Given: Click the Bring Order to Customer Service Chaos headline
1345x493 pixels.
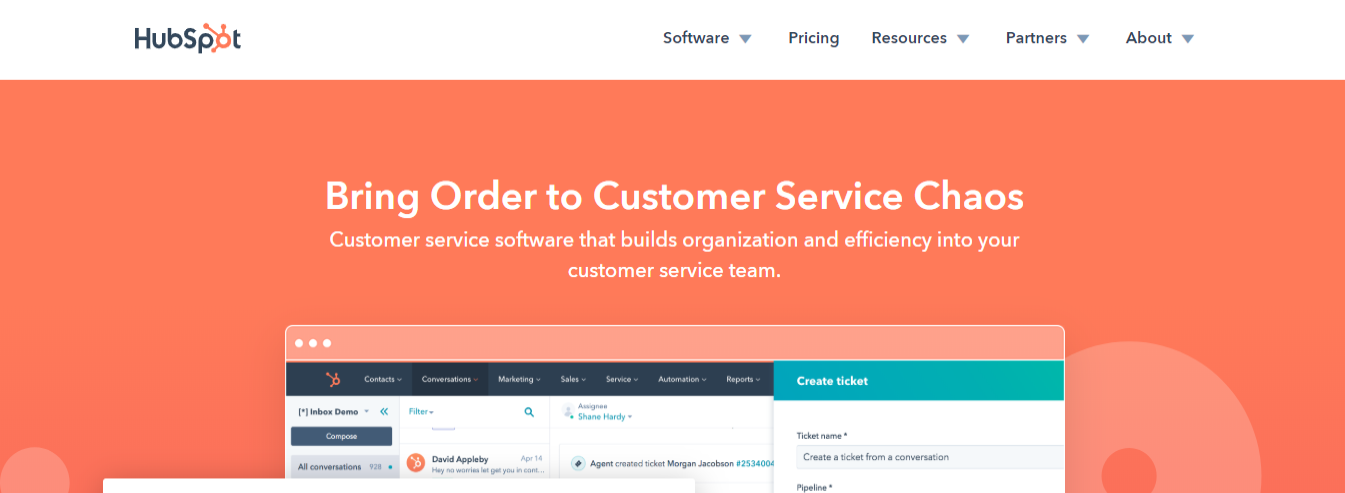Looking at the screenshot, I should tap(674, 195).
